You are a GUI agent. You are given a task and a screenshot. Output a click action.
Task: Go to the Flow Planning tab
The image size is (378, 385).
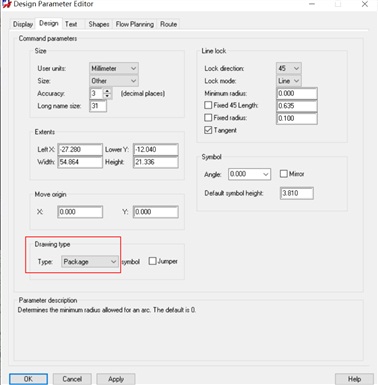(135, 24)
